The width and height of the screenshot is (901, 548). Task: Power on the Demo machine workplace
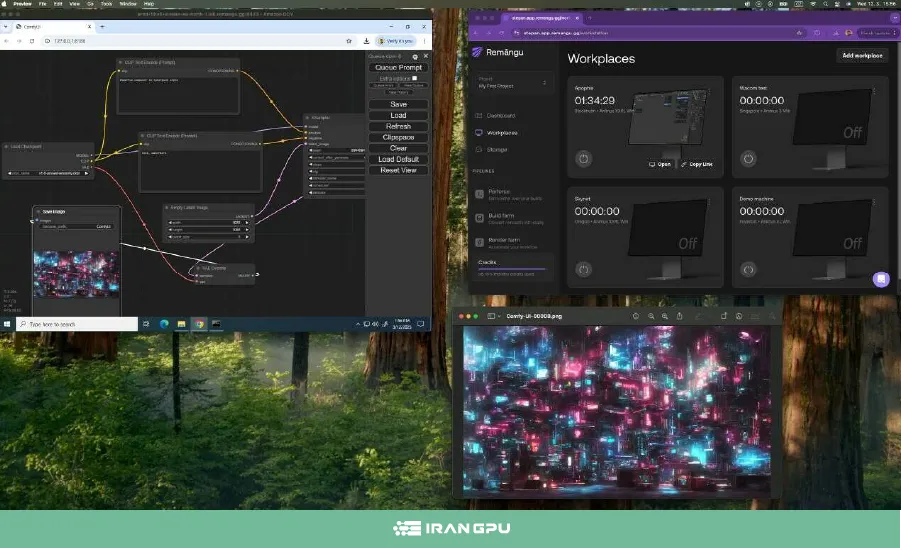coord(747,269)
